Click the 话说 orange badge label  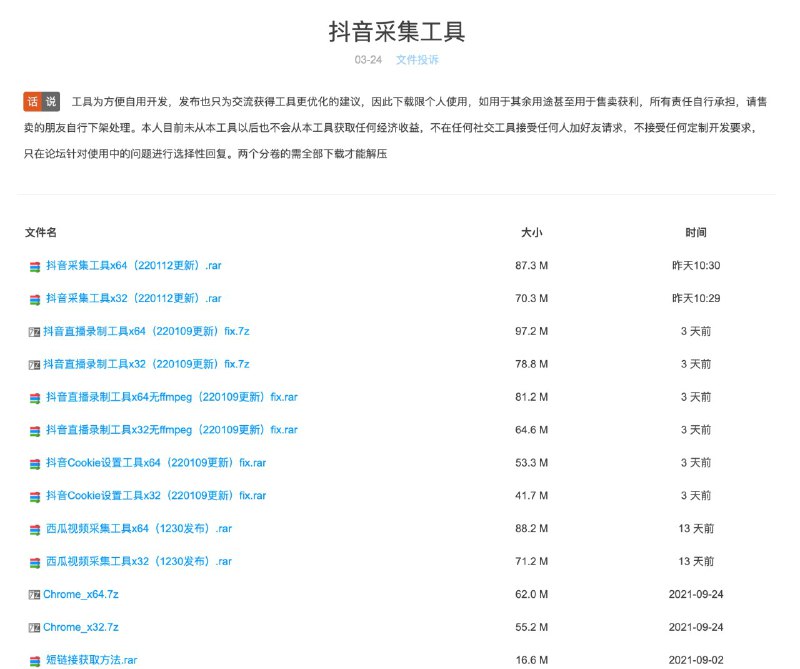tap(42, 102)
